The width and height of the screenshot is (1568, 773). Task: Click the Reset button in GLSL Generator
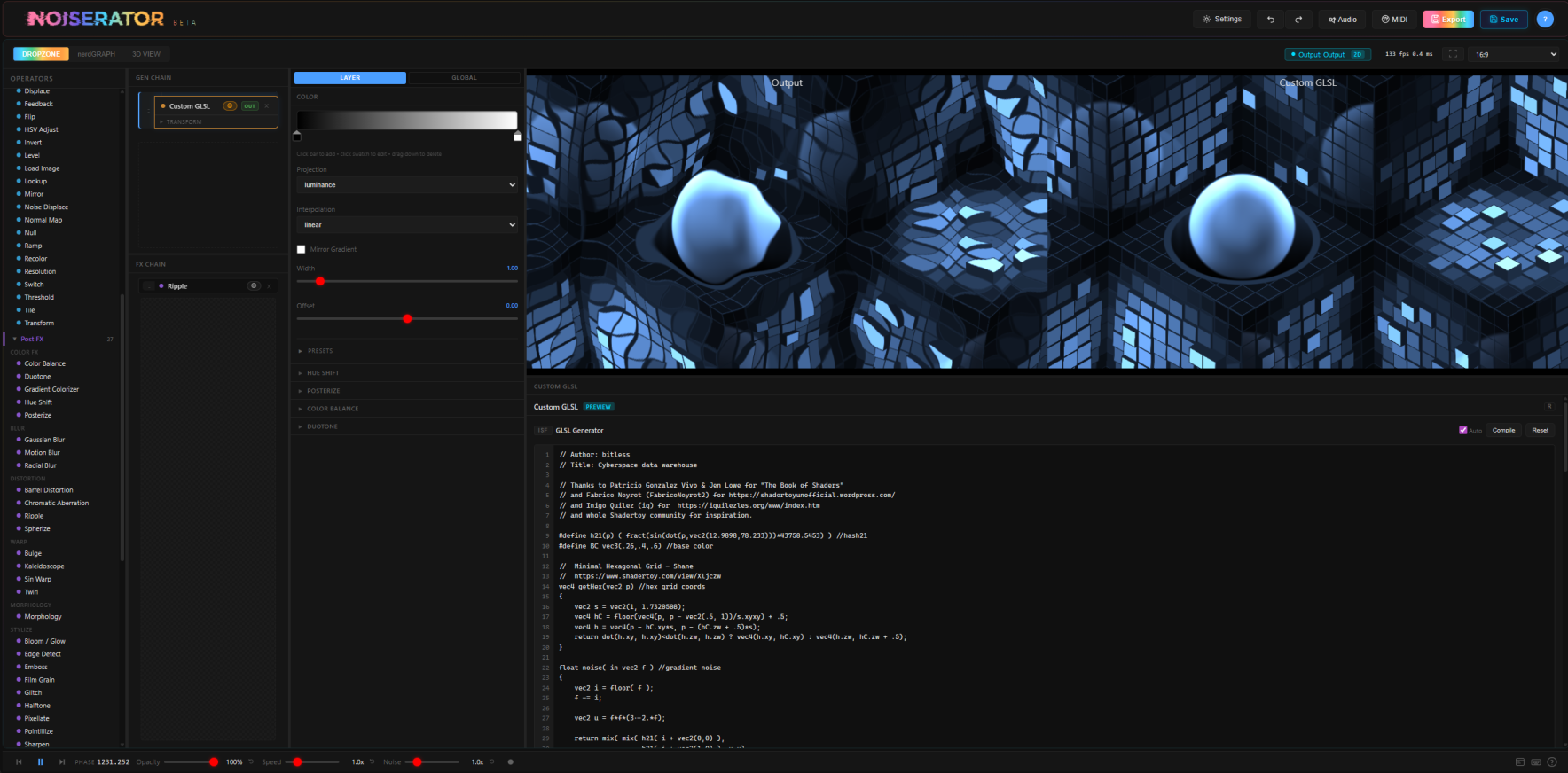[1540, 430]
